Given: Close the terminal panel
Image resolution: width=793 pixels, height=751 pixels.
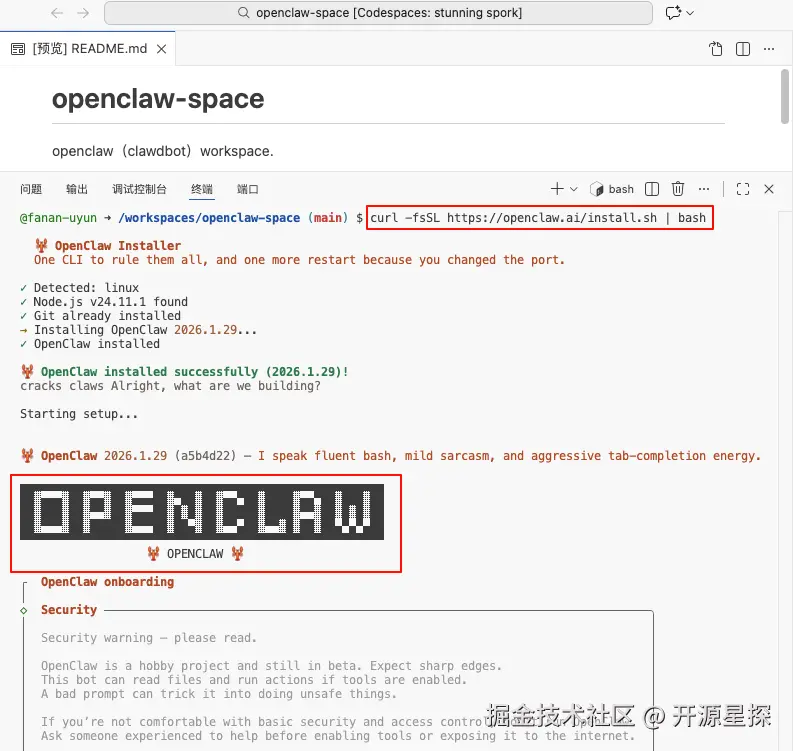Looking at the screenshot, I should pos(769,189).
